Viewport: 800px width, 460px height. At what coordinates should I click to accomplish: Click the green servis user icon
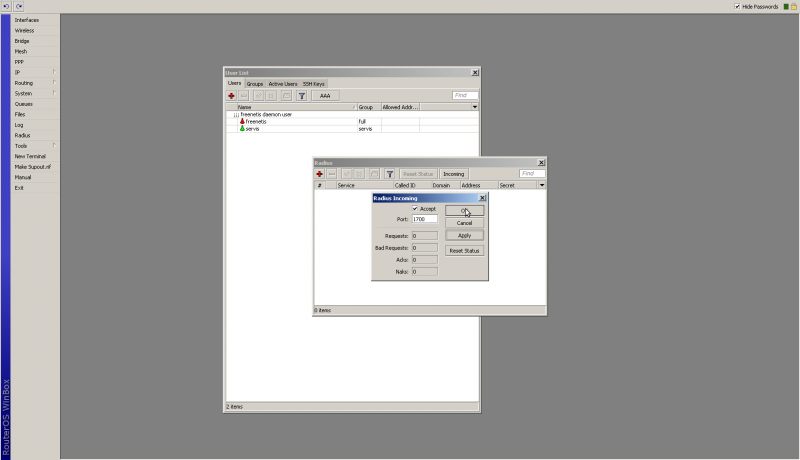pyautogui.click(x=242, y=128)
